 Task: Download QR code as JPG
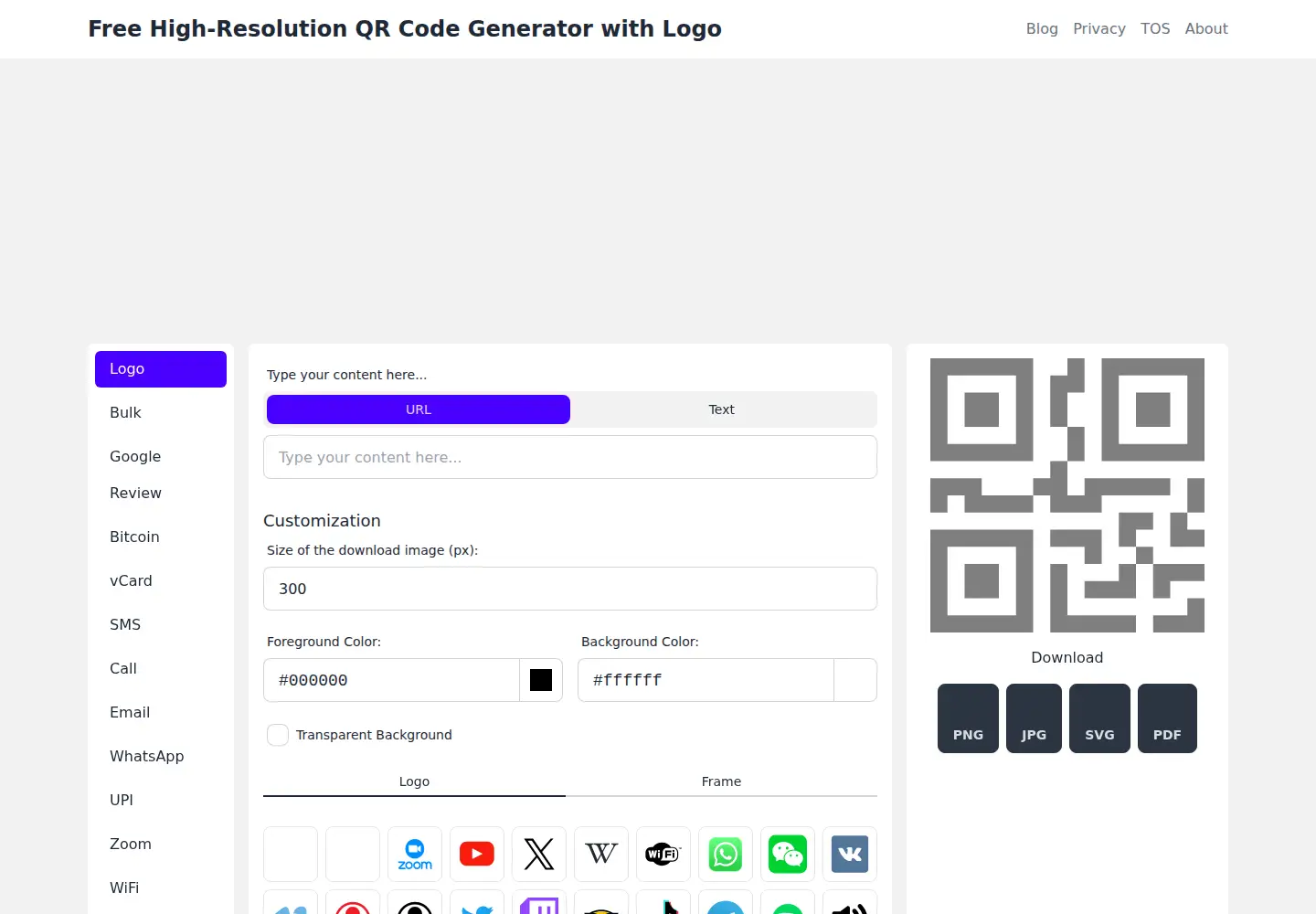click(1034, 718)
